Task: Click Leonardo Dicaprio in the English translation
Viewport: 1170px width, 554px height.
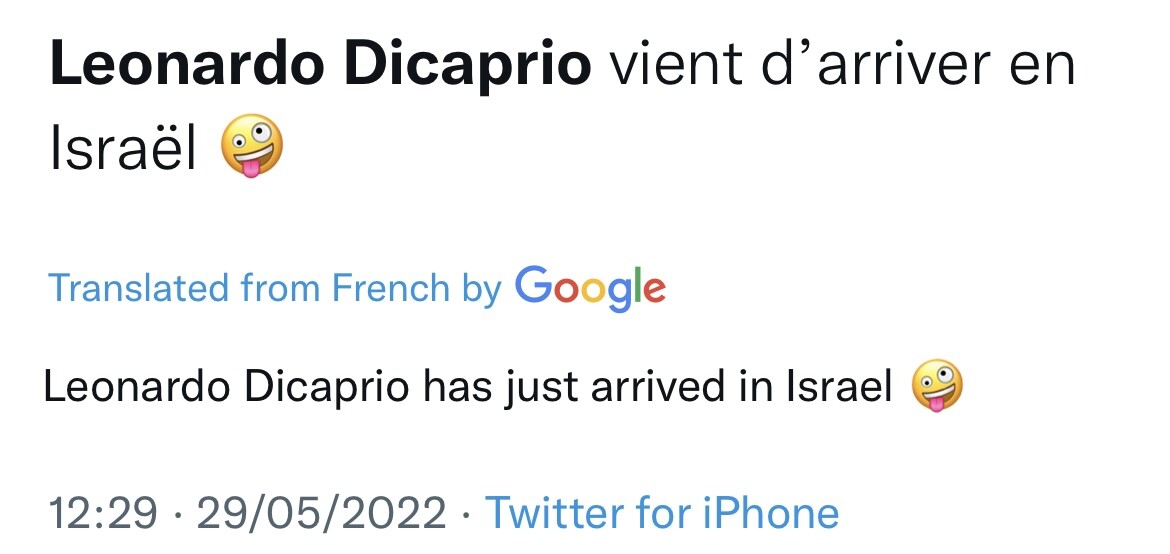Action: [x=226, y=388]
